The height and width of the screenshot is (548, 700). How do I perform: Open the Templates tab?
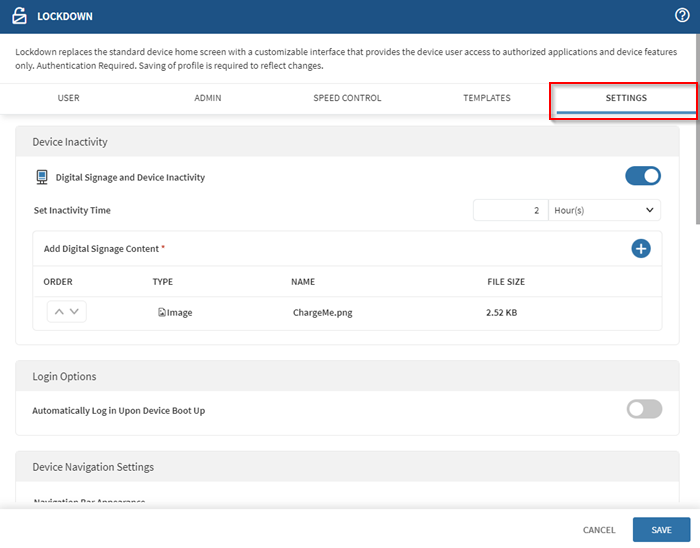click(486, 98)
